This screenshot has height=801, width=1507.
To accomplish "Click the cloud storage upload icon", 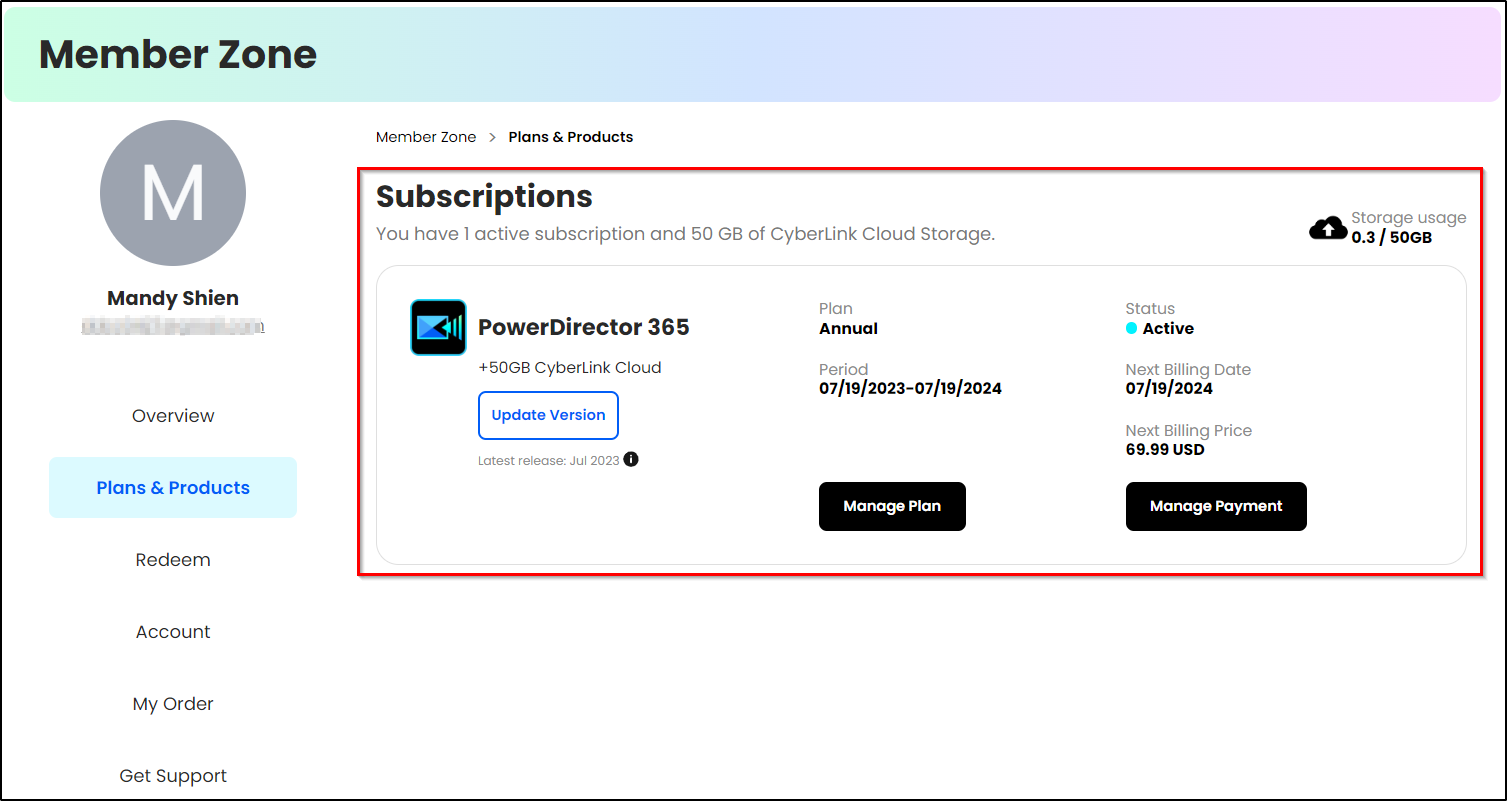I will 1327,228.
